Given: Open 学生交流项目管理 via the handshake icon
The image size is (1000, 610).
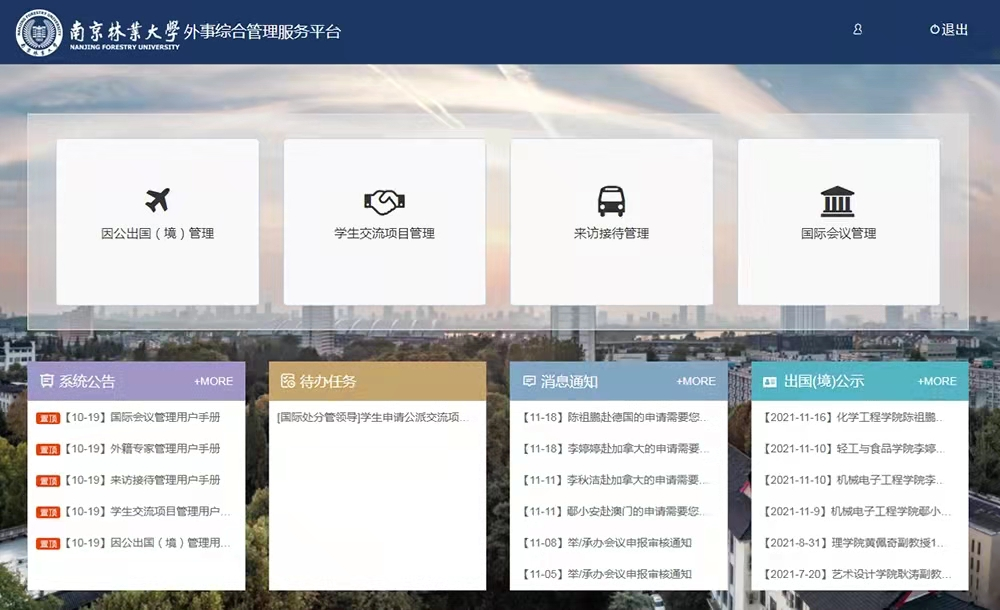Looking at the screenshot, I should click(x=385, y=202).
